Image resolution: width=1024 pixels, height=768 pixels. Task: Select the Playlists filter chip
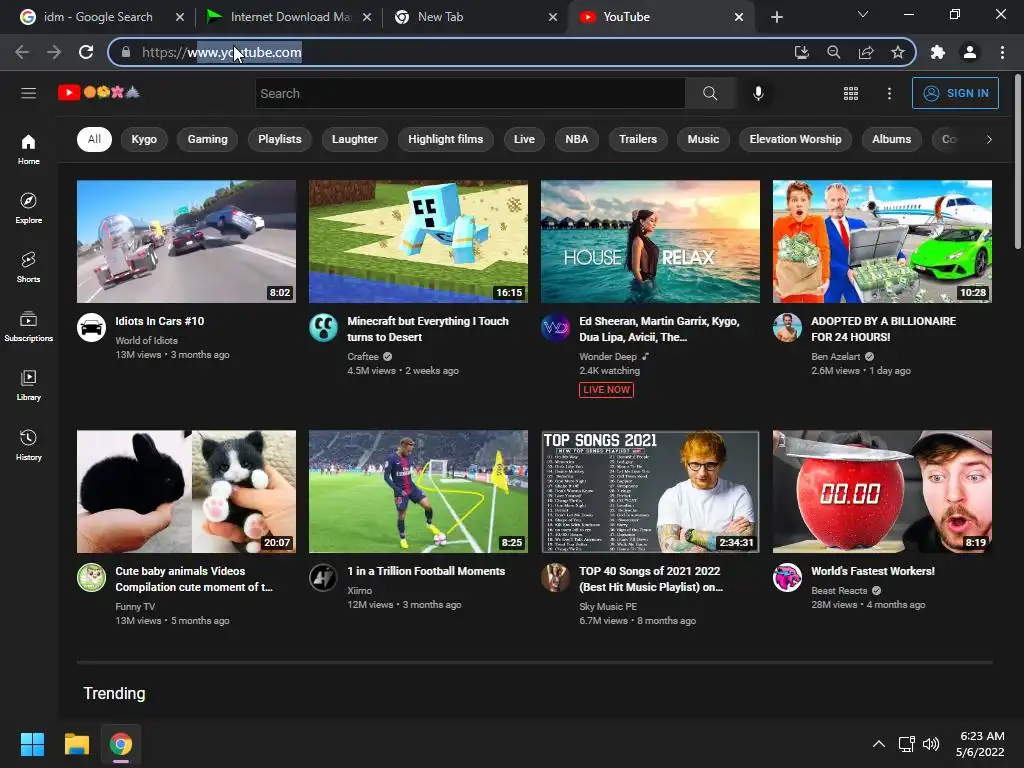(x=280, y=139)
